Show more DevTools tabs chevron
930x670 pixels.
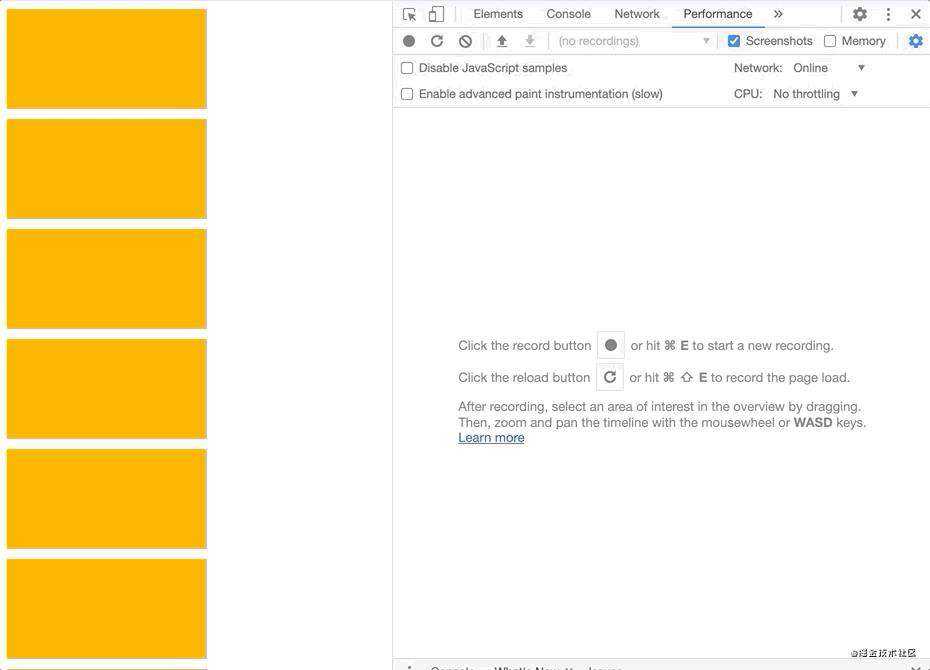(x=778, y=14)
